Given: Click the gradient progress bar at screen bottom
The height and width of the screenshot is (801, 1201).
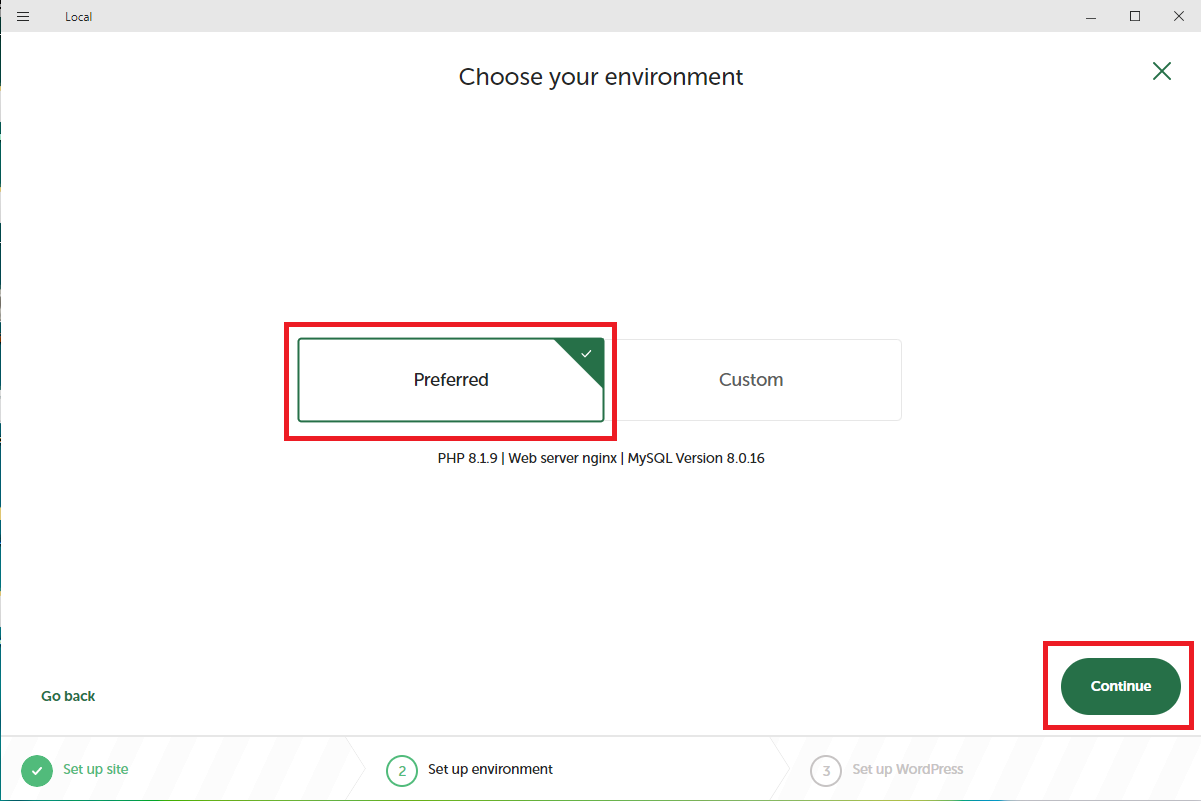Looking at the screenshot, I should pos(600,798).
